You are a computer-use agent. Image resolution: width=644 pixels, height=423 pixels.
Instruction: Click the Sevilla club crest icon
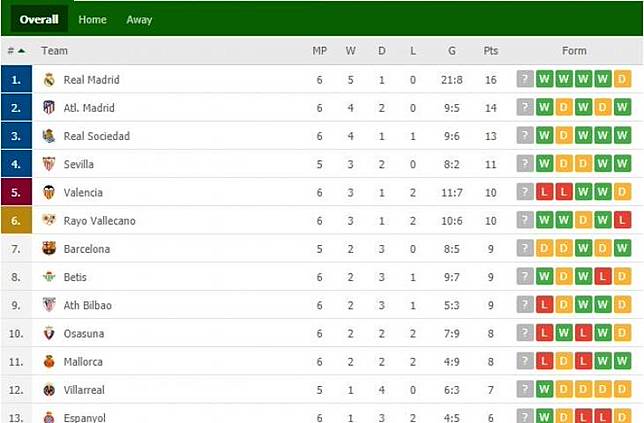coord(49,164)
